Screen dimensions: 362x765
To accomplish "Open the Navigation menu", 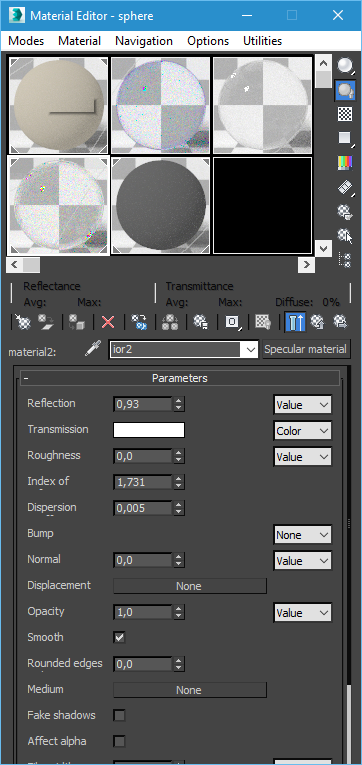I will coord(144,41).
